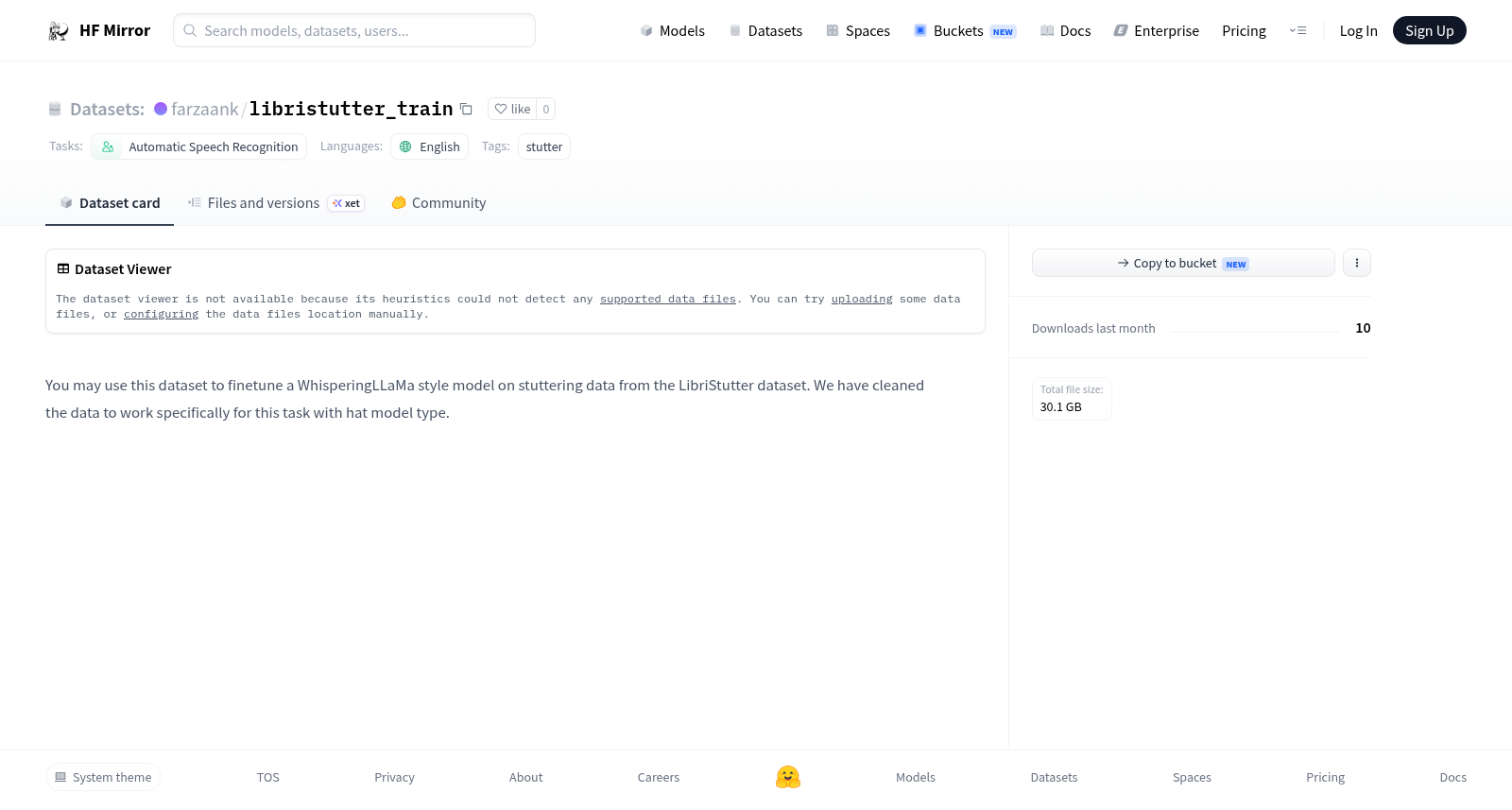Open the Privacy footer link
Image resolution: width=1512 pixels, height=810 pixels.
click(x=394, y=777)
